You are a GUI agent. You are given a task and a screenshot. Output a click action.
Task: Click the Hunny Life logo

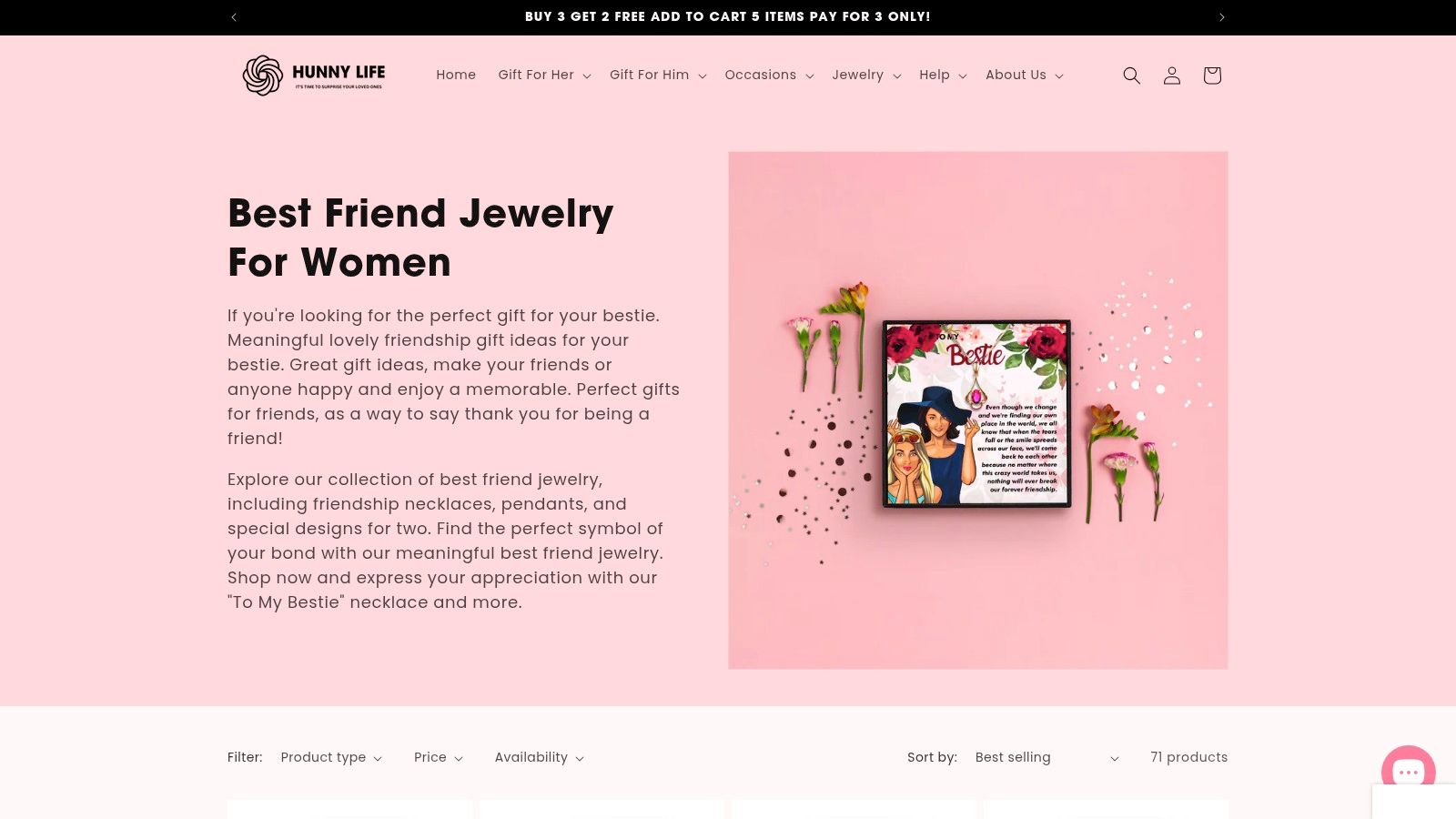pyautogui.click(x=314, y=76)
